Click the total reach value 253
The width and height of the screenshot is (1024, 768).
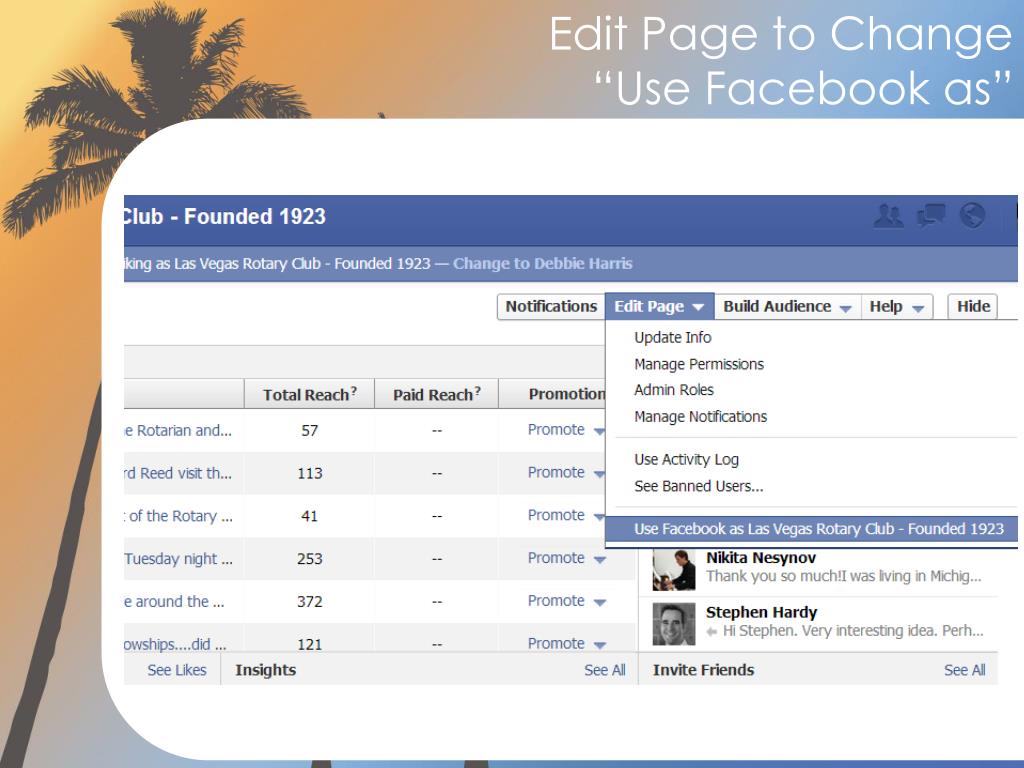click(x=310, y=559)
